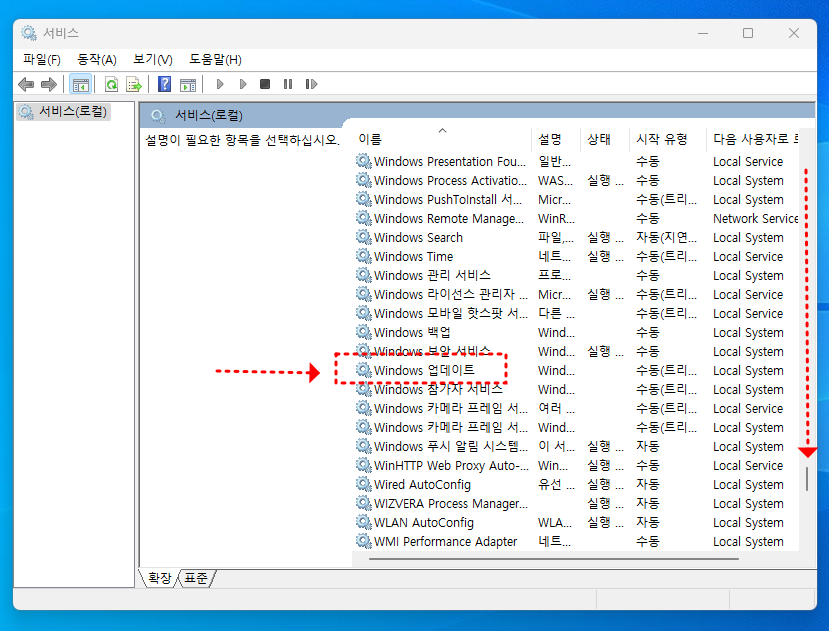
Task: Click the horizontal scrollbar under services list
Action: pos(554,559)
